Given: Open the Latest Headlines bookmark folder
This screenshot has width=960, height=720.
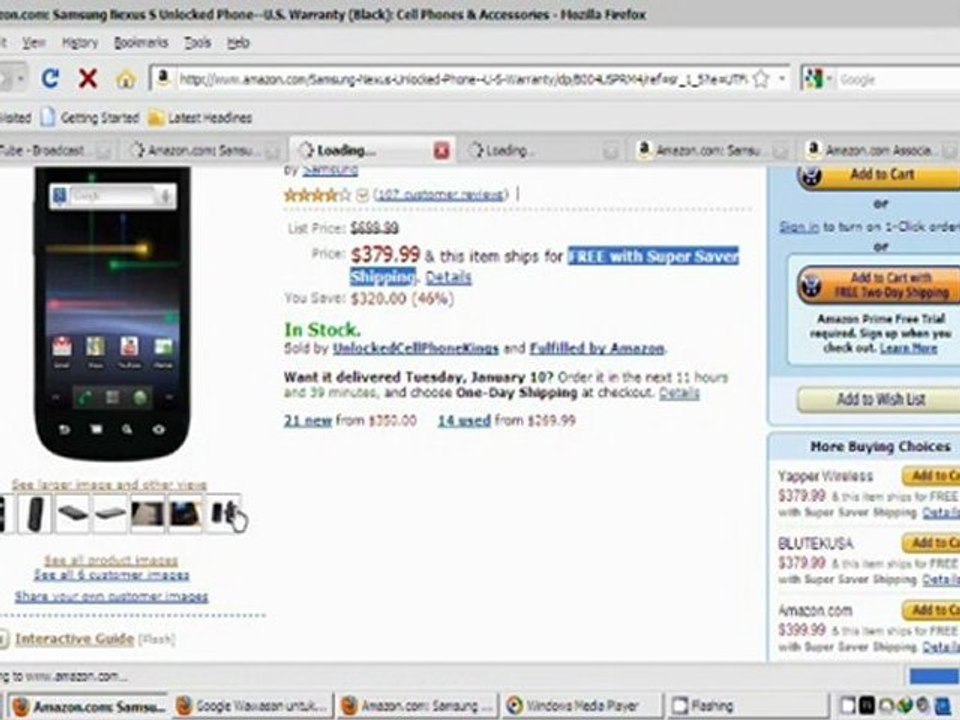Looking at the screenshot, I should [x=200, y=117].
